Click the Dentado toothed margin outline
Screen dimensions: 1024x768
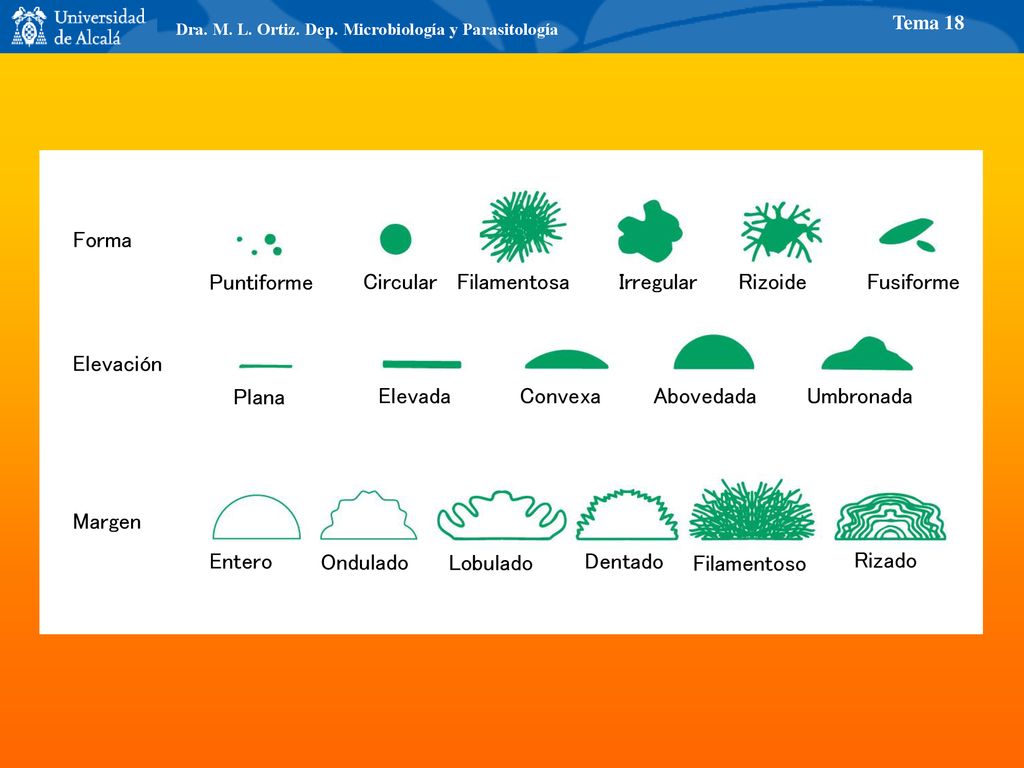[627, 515]
